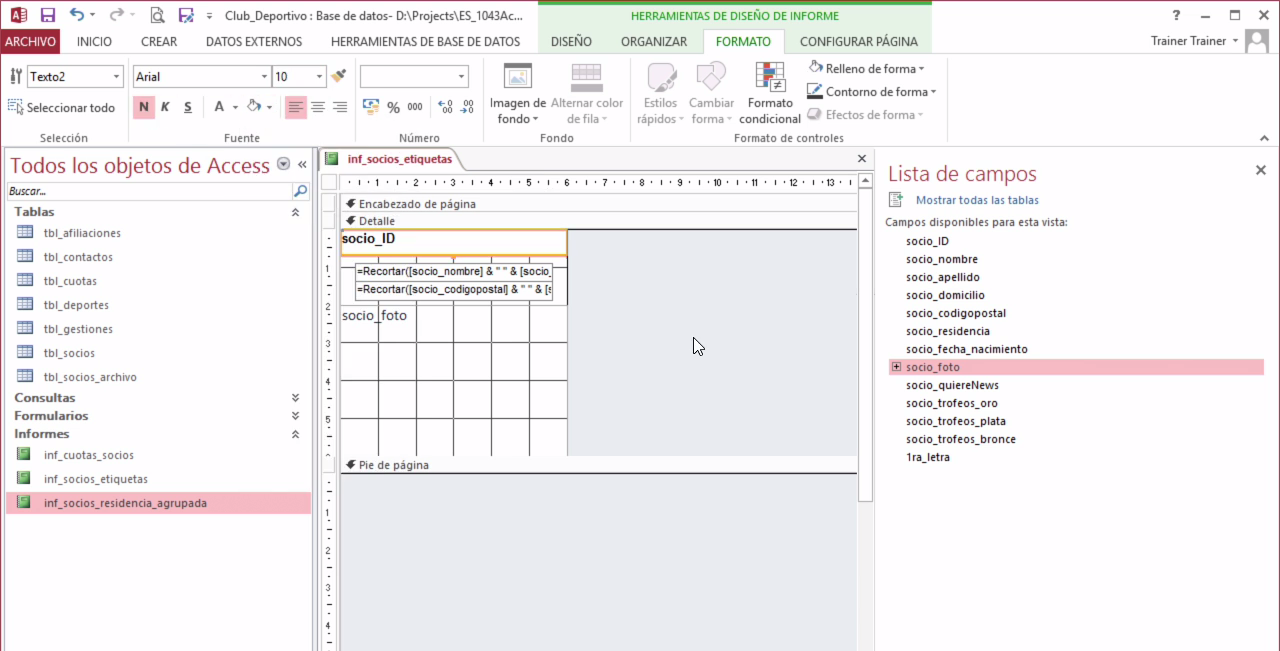The width and height of the screenshot is (1280, 651).
Task: Open the Cambiar forma tool
Action: click(711, 93)
